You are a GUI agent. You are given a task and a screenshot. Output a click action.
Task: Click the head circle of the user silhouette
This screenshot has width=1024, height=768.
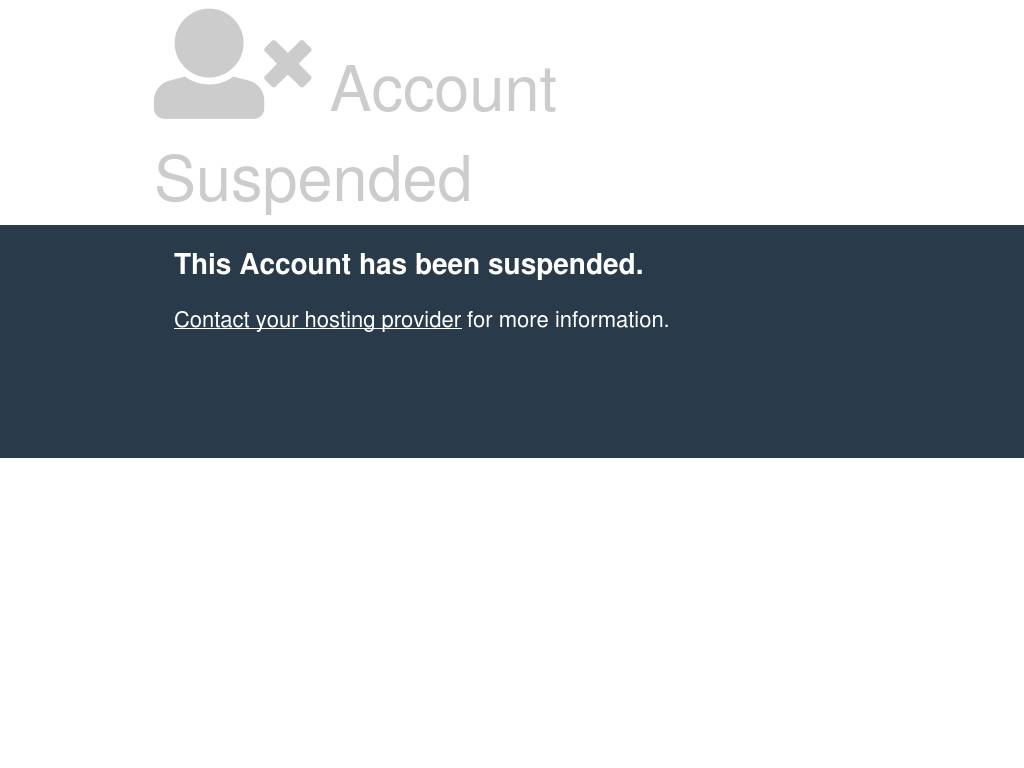(x=209, y=42)
